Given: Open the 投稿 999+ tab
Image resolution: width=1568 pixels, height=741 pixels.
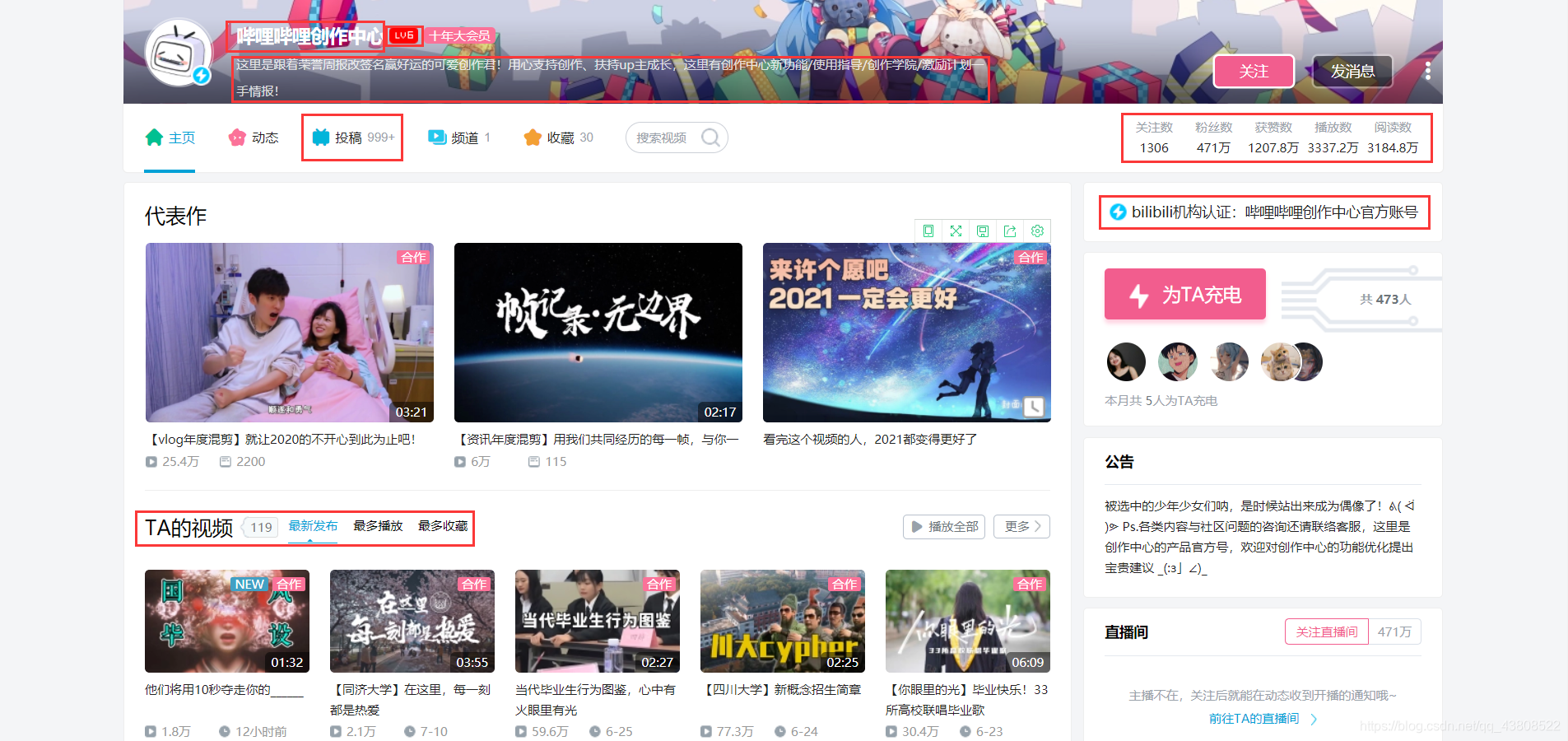Looking at the screenshot, I should [x=353, y=137].
